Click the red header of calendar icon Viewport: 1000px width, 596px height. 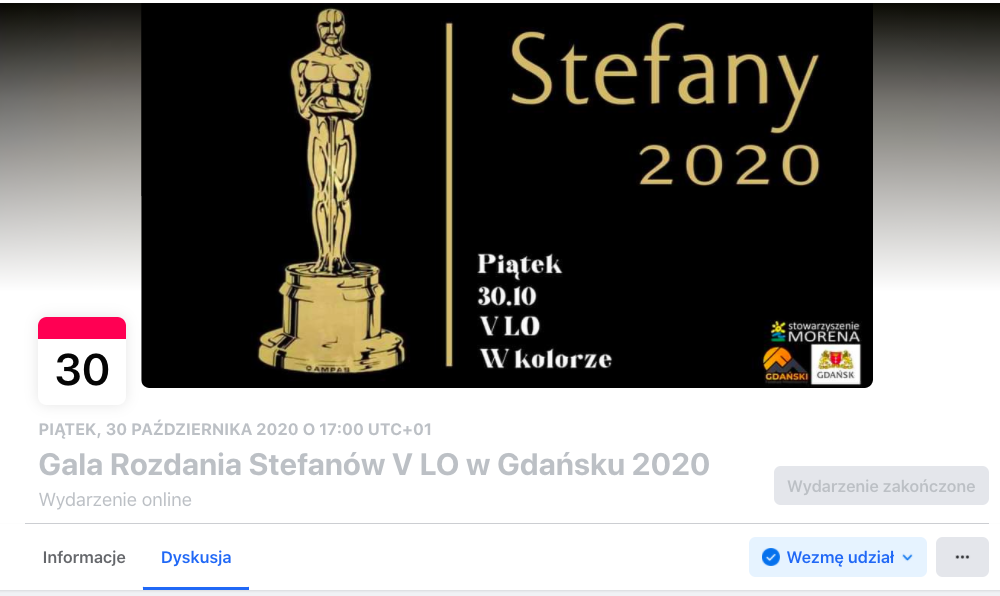pos(82,328)
